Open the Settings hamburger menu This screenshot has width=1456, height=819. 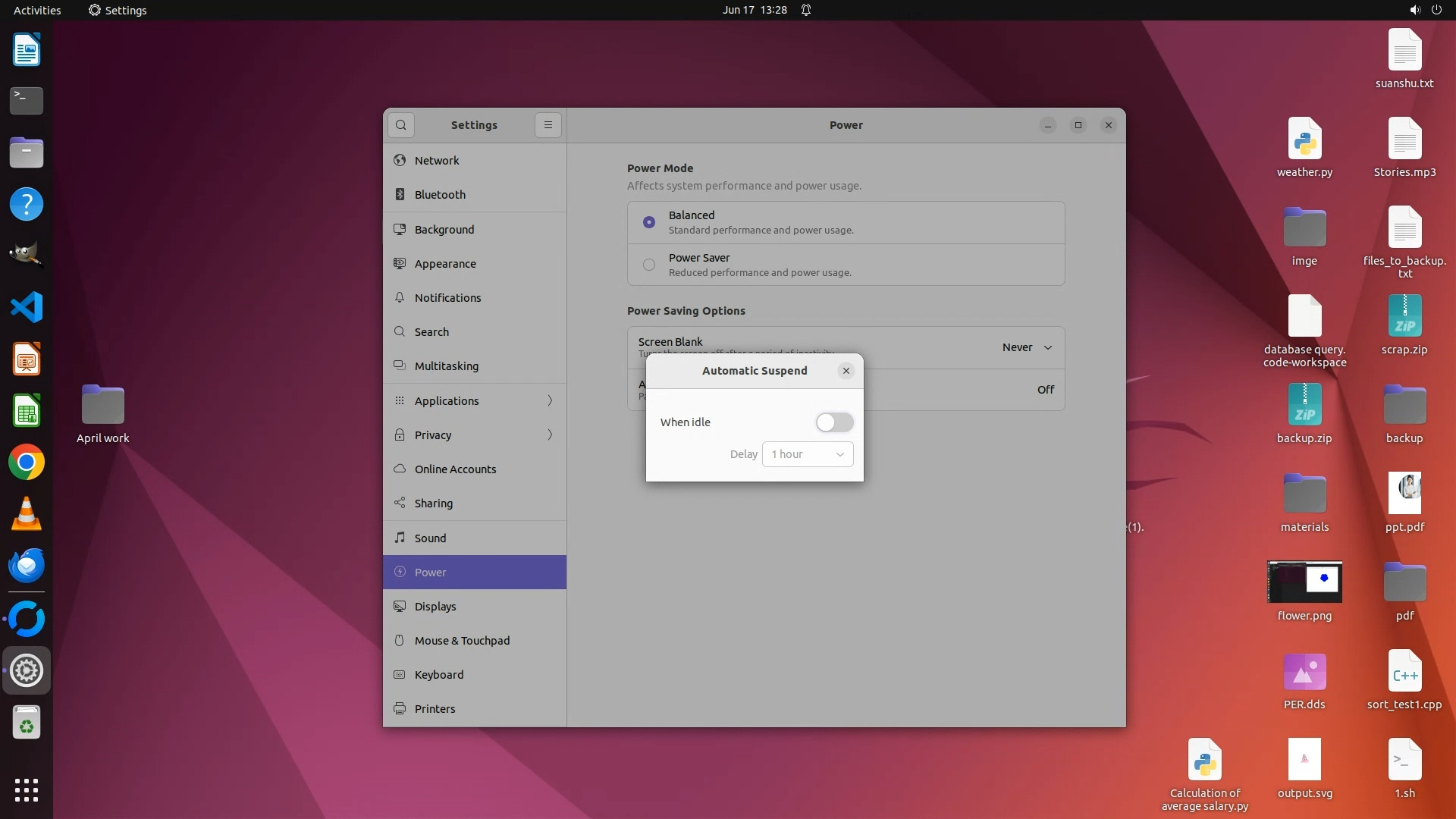click(x=548, y=125)
